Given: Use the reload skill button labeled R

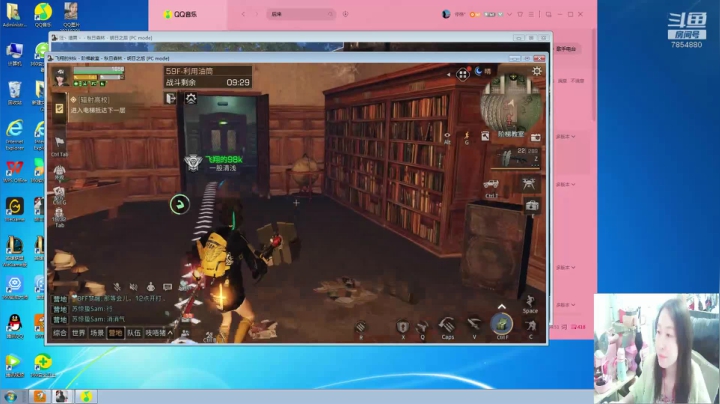Looking at the screenshot, I should click(361, 326).
